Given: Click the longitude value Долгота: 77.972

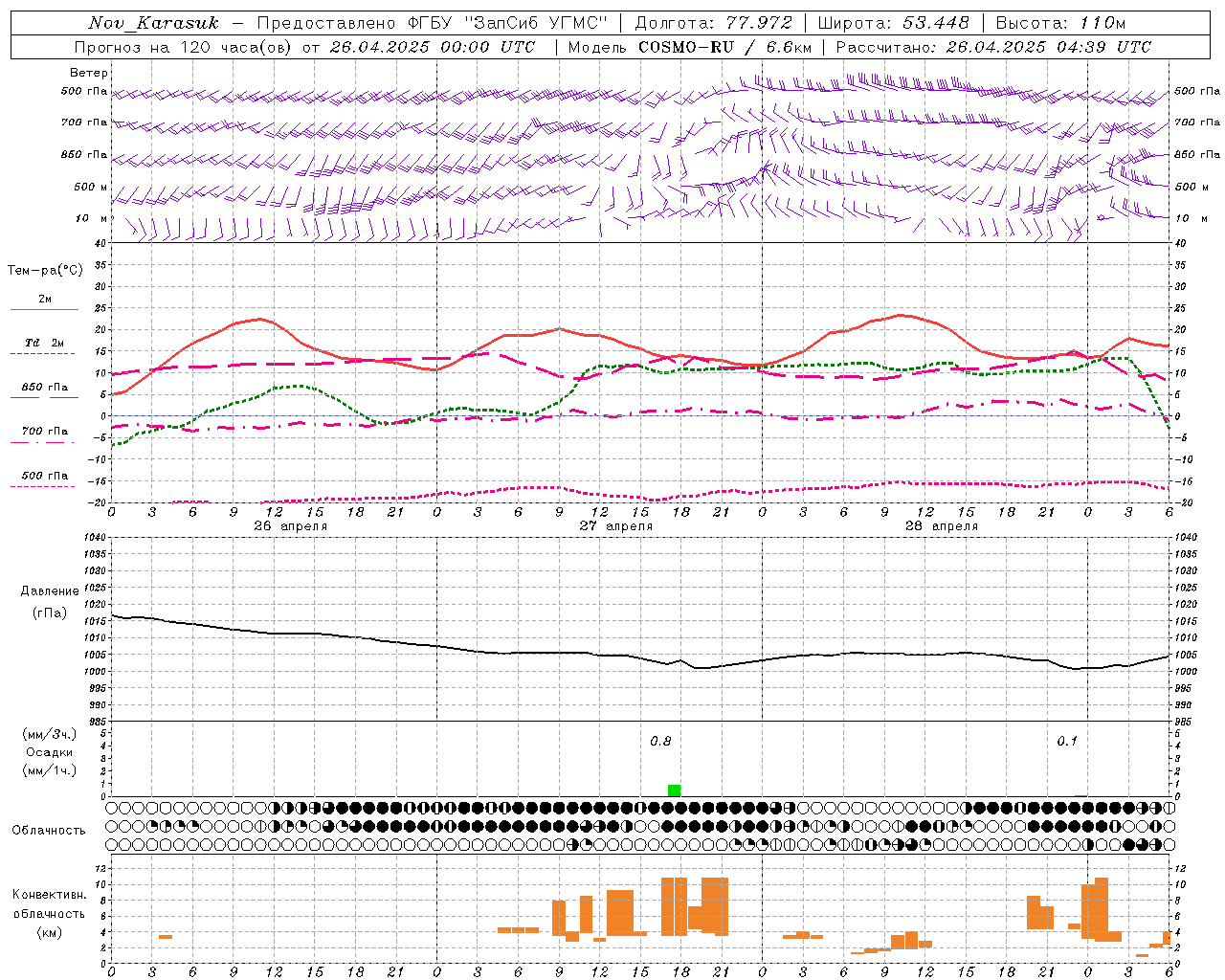Looking at the screenshot, I should point(714,23).
